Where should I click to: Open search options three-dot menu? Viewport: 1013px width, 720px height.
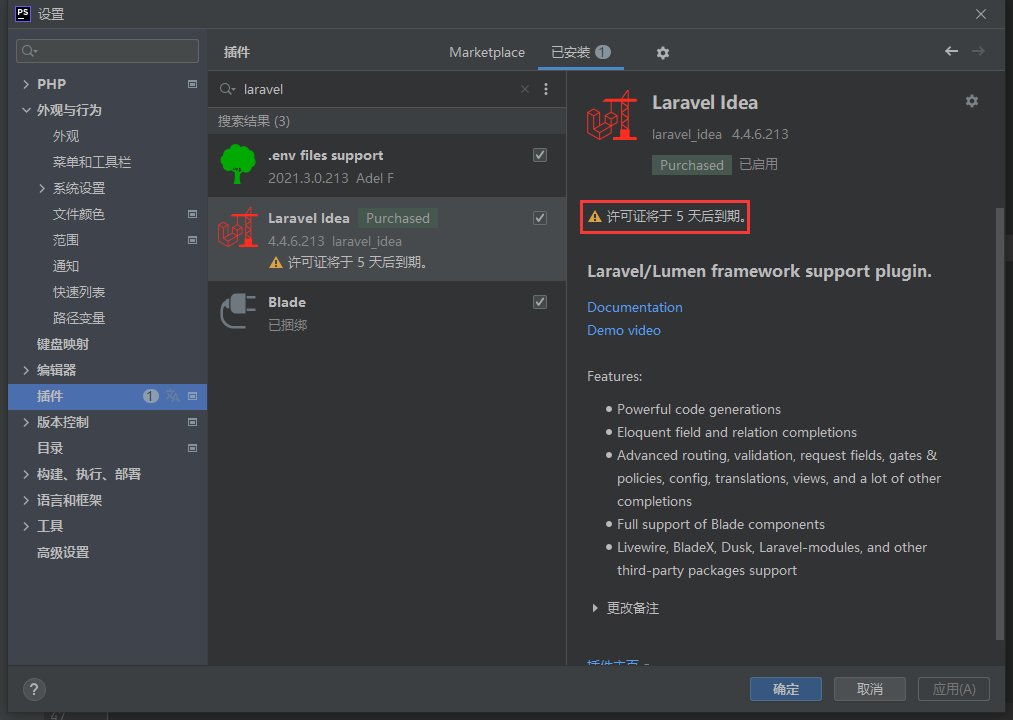pyautogui.click(x=546, y=89)
